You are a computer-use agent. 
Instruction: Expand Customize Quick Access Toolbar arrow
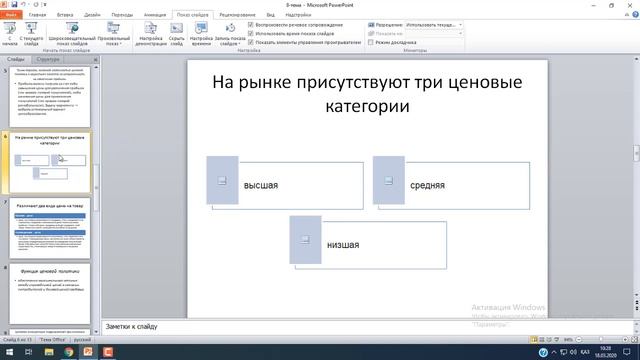(44, 5)
